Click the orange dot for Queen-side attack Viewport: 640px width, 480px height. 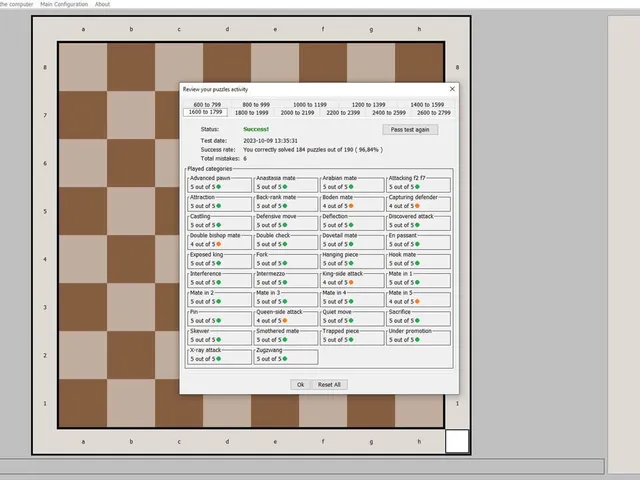click(285, 321)
